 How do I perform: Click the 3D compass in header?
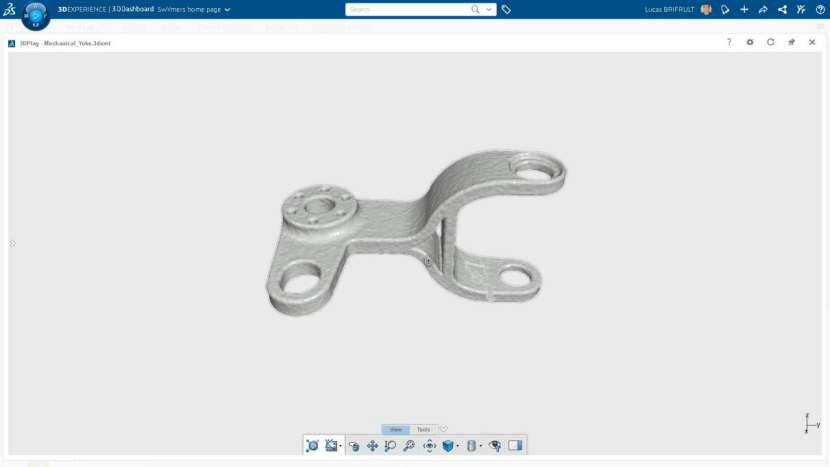tap(35, 15)
